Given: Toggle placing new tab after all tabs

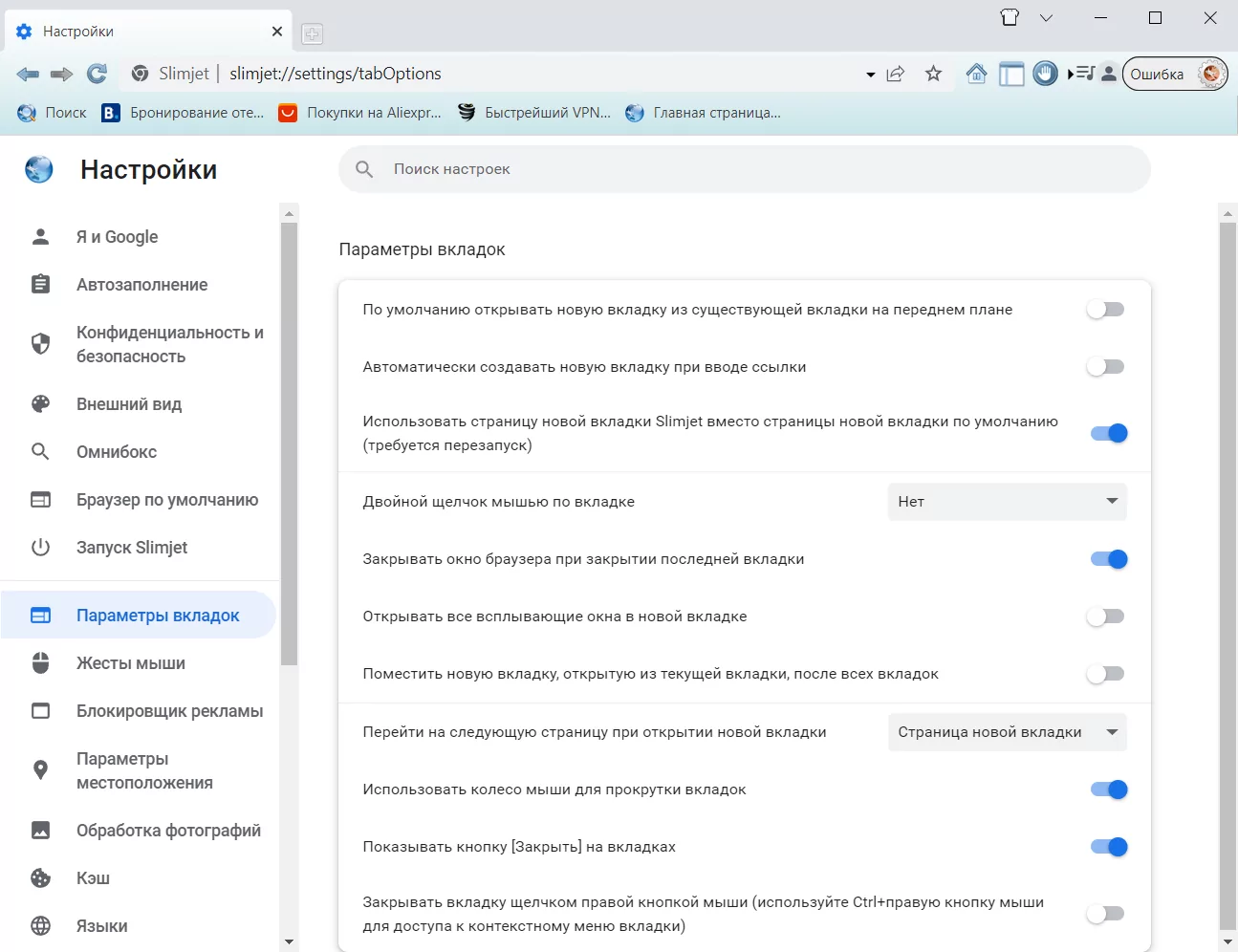Looking at the screenshot, I should pos(1107,674).
